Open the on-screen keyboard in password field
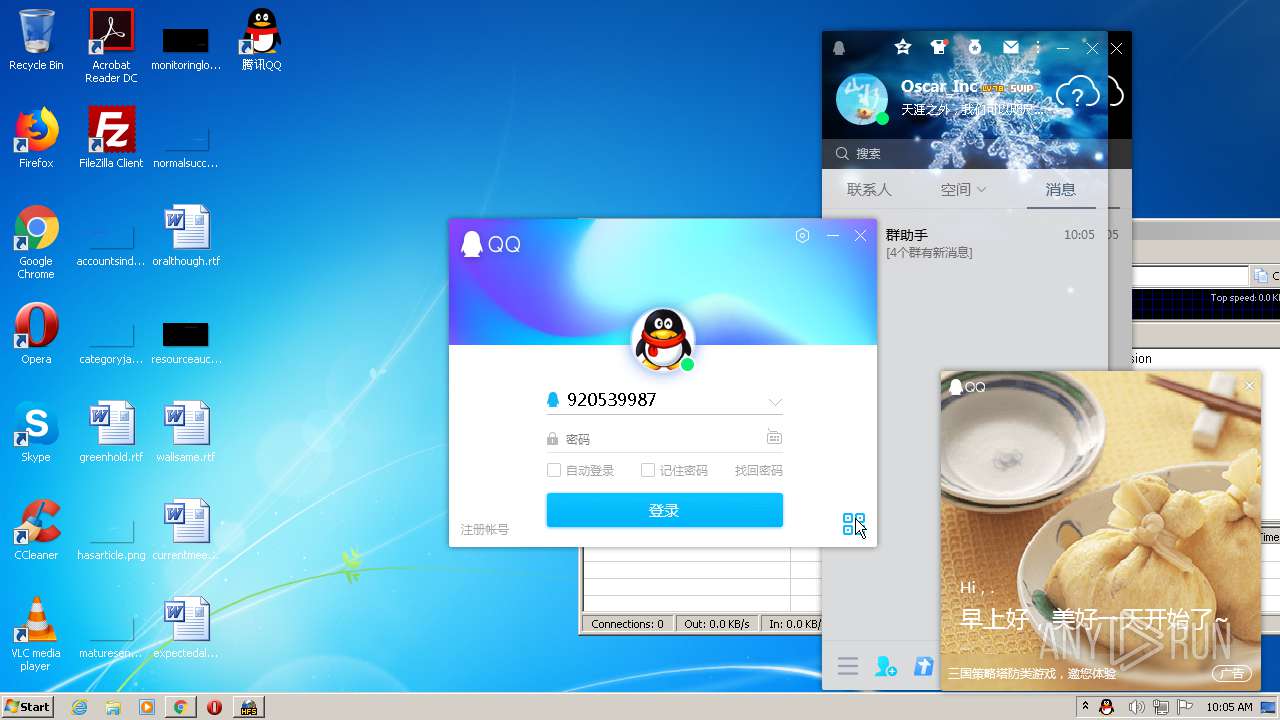The width and height of the screenshot is (1280, 720). point(774,438)
